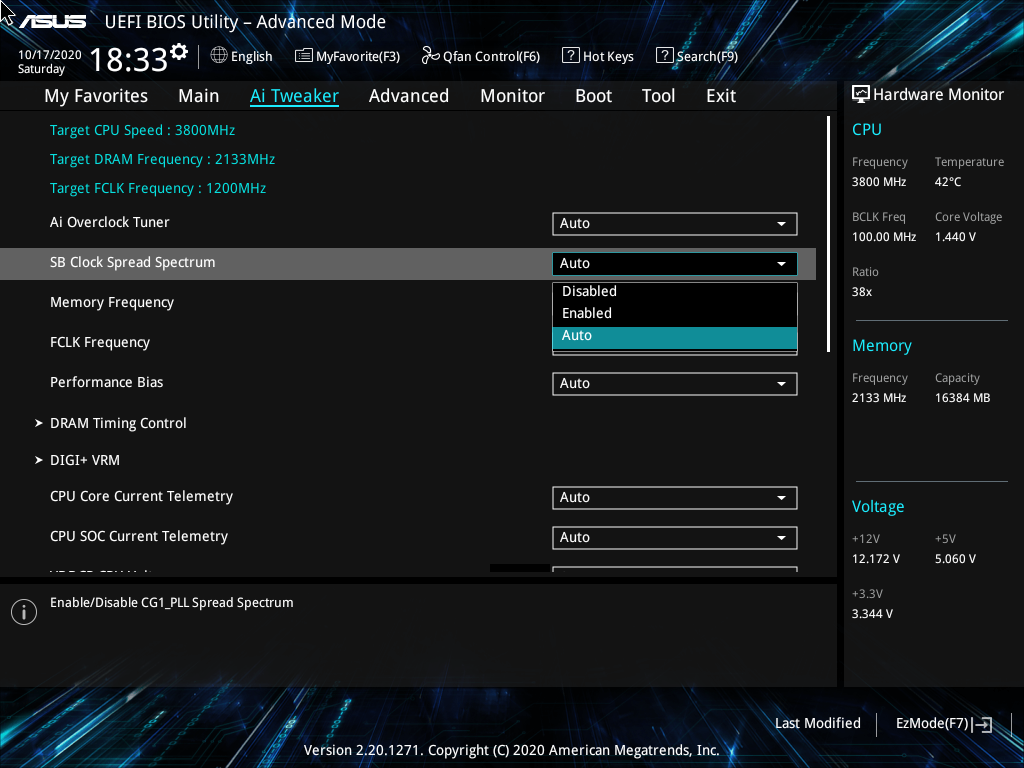
Task: Open the Exit tab
Action: [721, 96]
